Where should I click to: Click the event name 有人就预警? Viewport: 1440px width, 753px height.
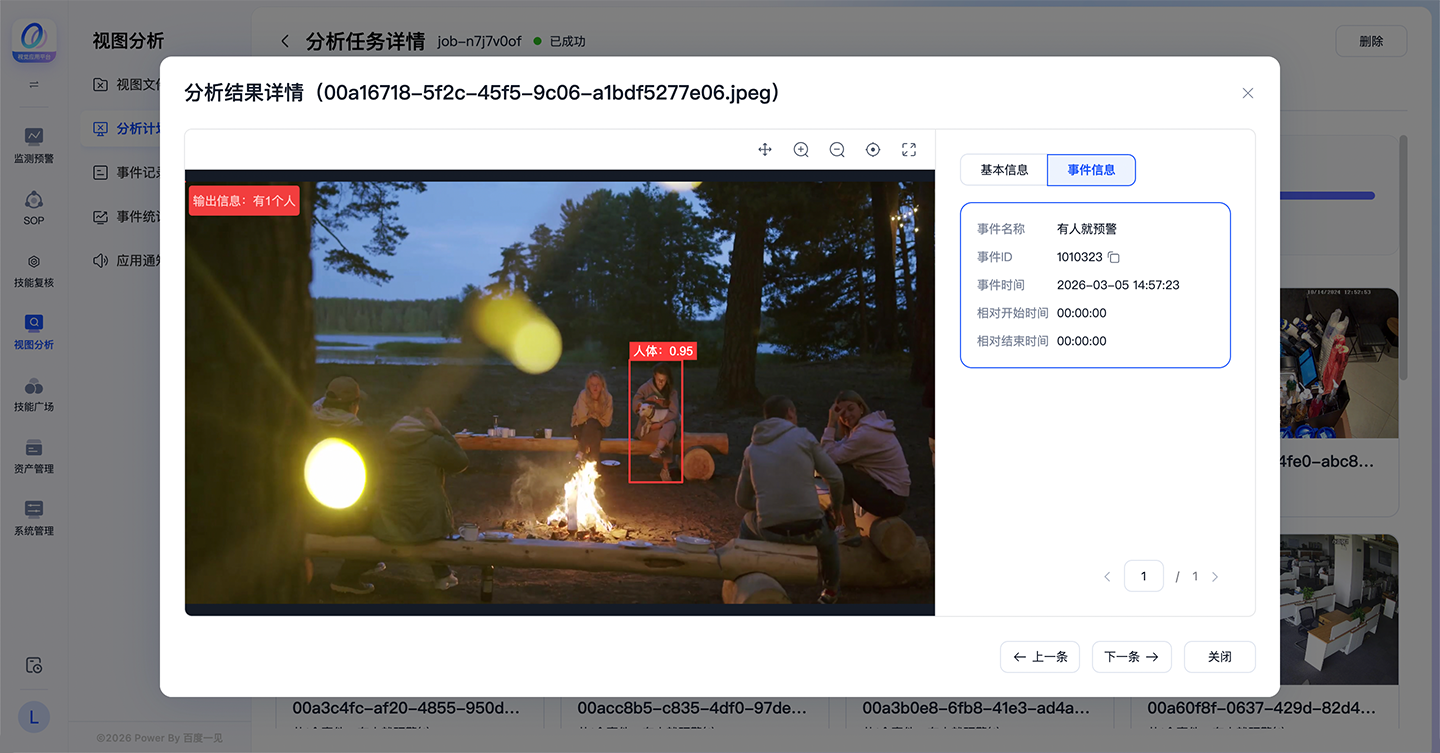tap(1087, 229)
